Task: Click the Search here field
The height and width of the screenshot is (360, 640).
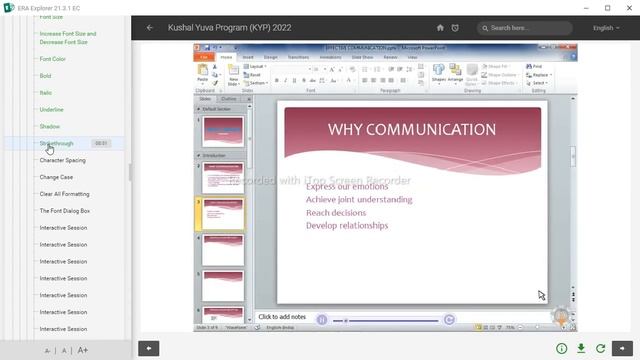Action: (524, 28)
